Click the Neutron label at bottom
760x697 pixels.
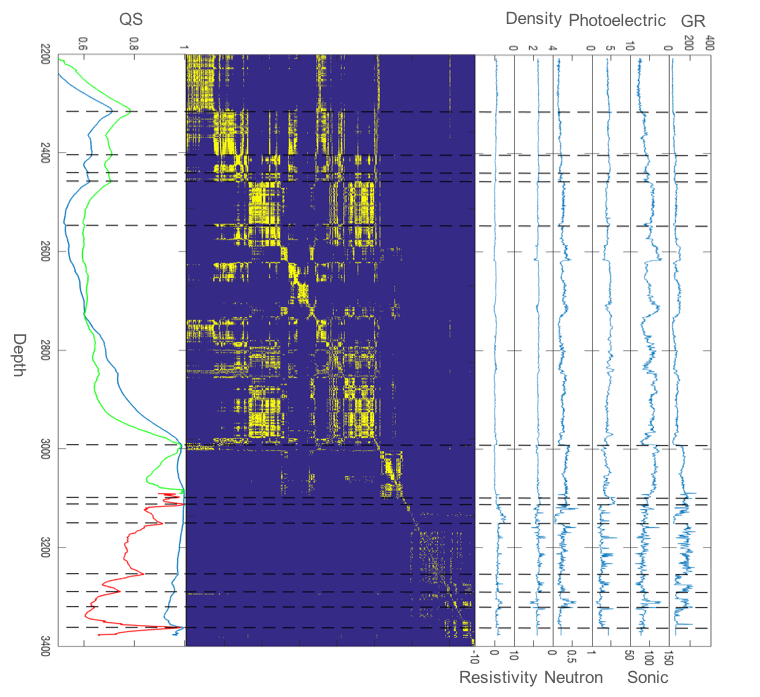pyautogui.click(x=573, y=677)
